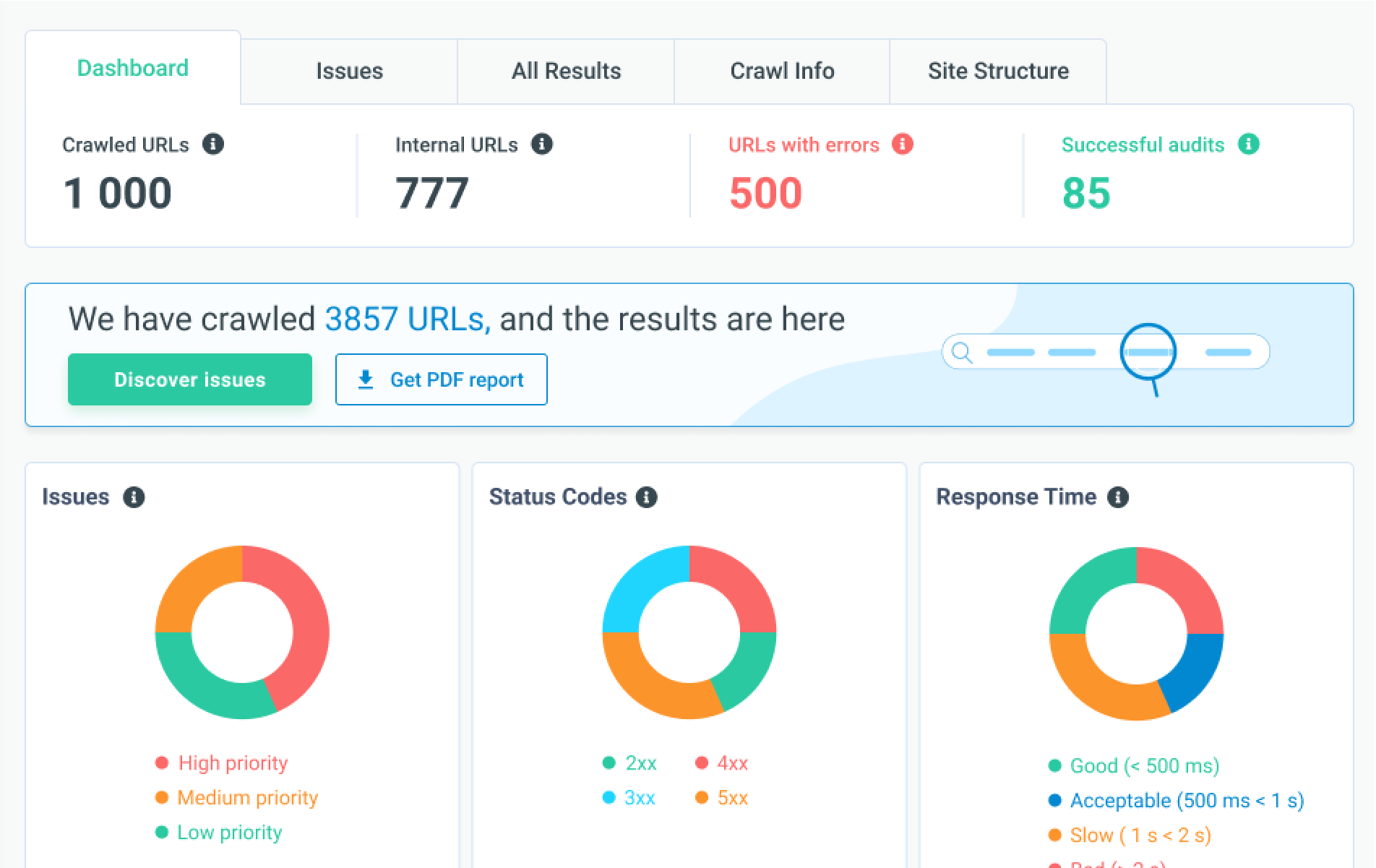
Task: Click the info icon next to Internal URLs
Action: point(543,144)
